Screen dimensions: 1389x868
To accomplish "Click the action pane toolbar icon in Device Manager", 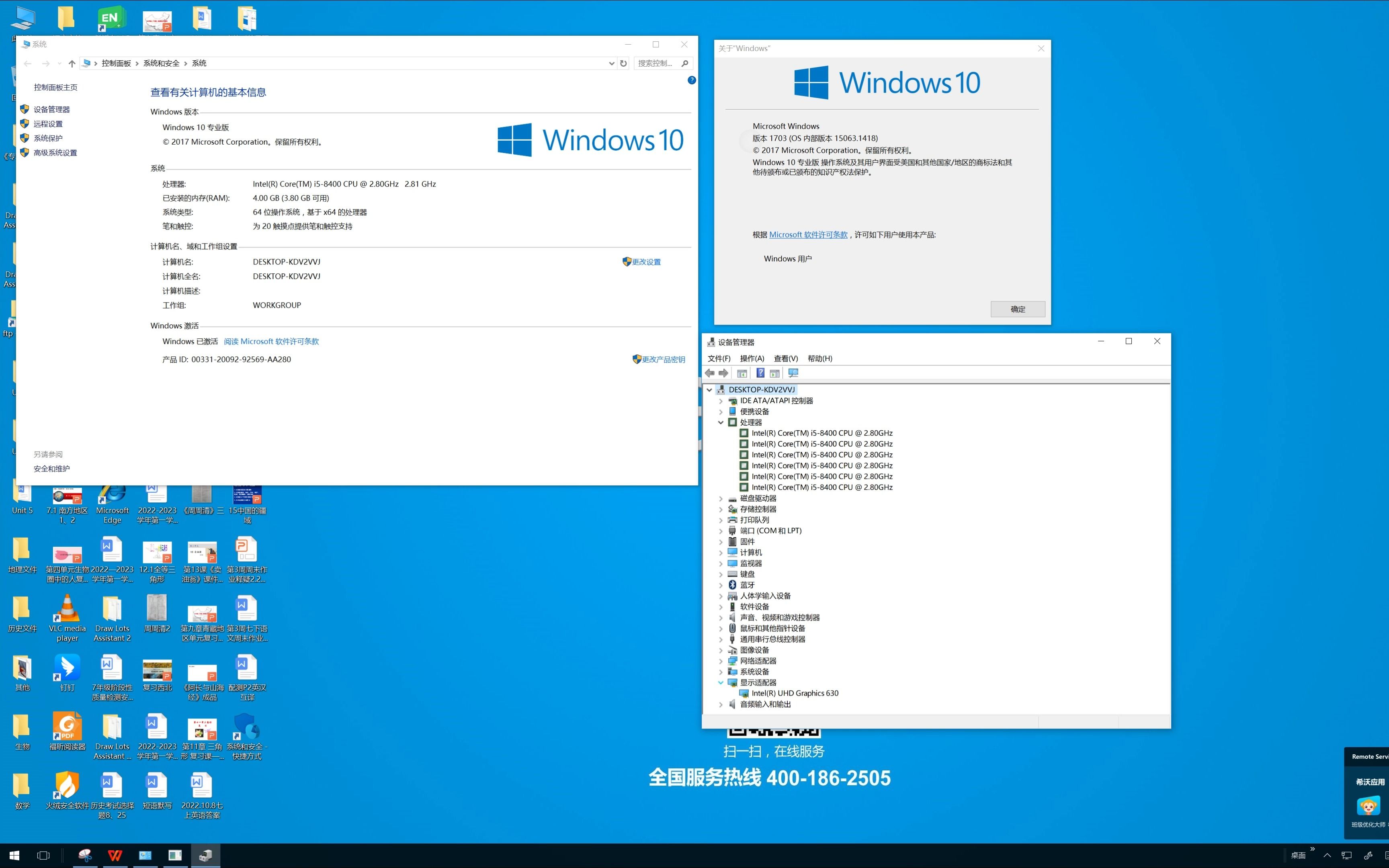I will click(775, 373).
